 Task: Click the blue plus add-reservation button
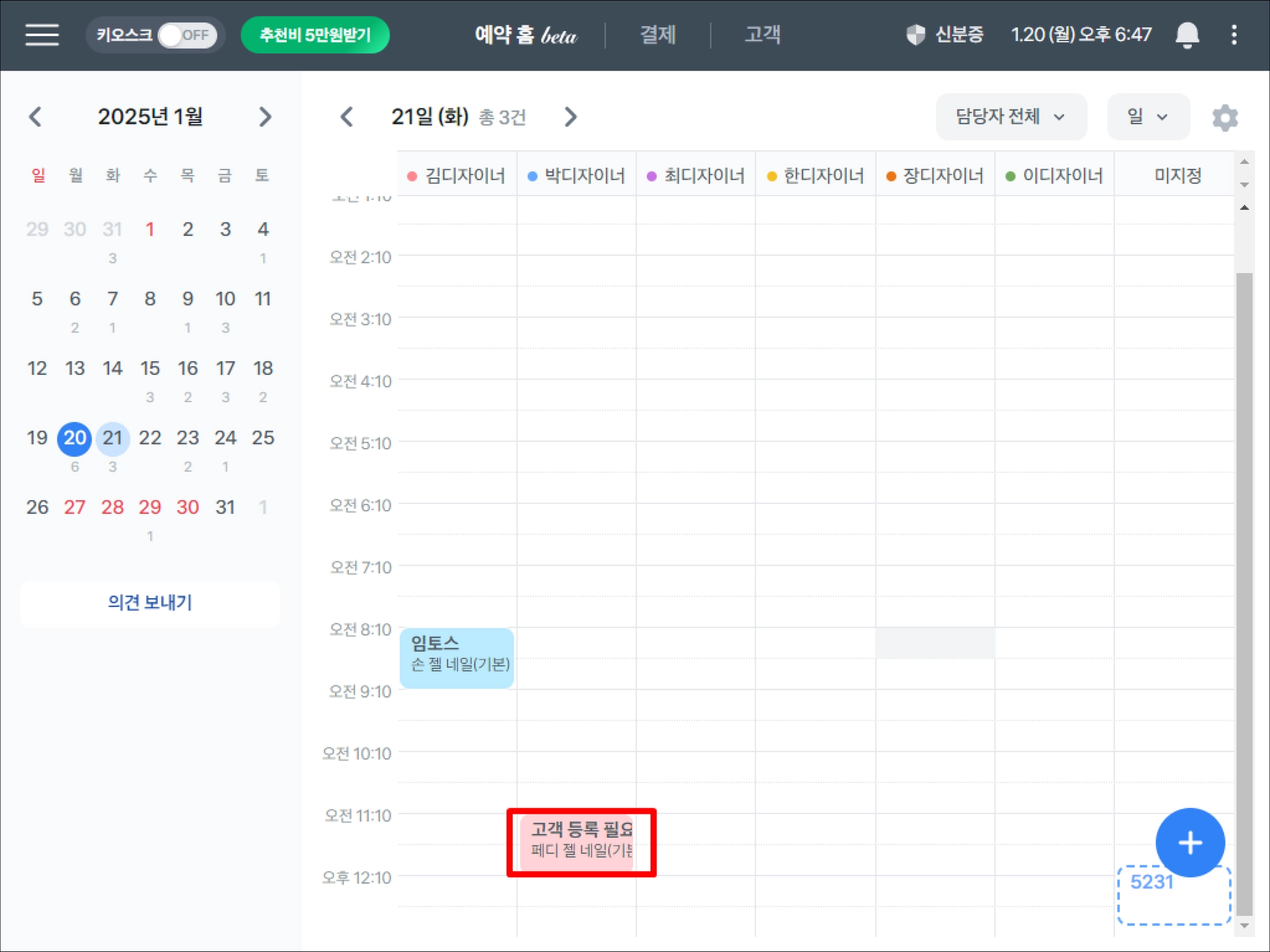point(1189,842)
